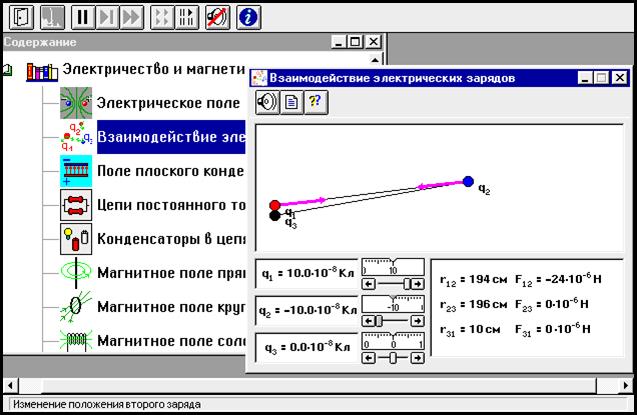The image size is (637, 415).
Task: Click the black q3 charge in the simulation
Action: pyautogui.click(x=275, y=216)
